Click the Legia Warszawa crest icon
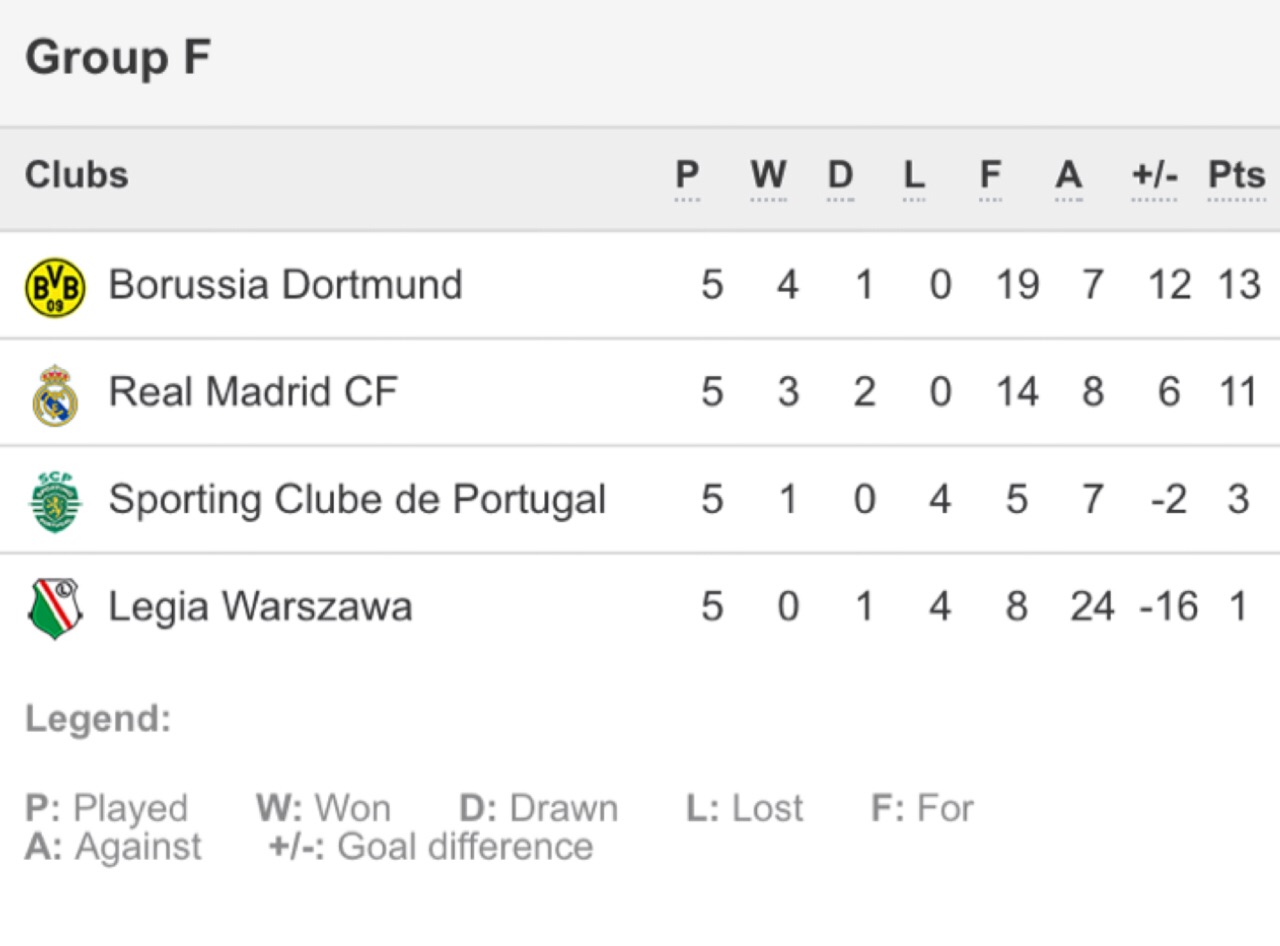The image size is (1280, 946). pos(55,609)
